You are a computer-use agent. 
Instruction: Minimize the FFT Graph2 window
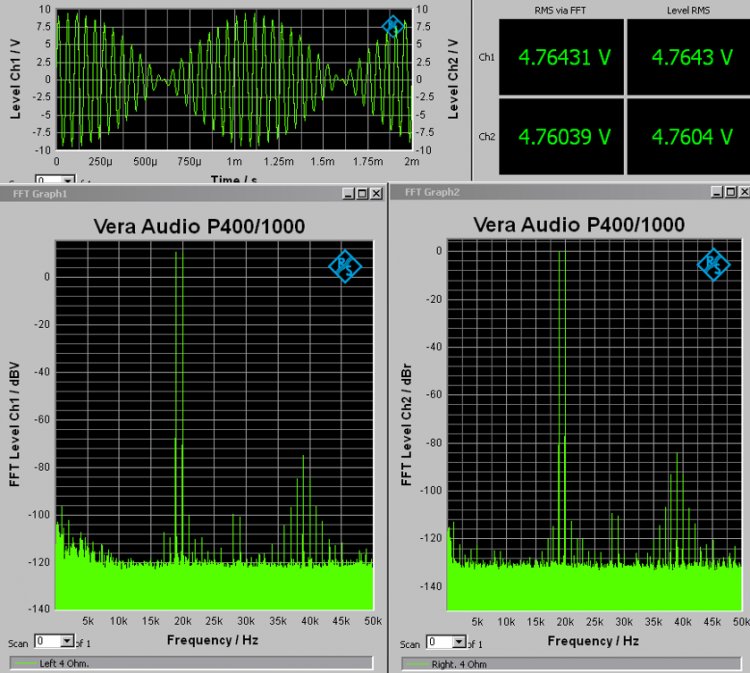tap(717, 192)
